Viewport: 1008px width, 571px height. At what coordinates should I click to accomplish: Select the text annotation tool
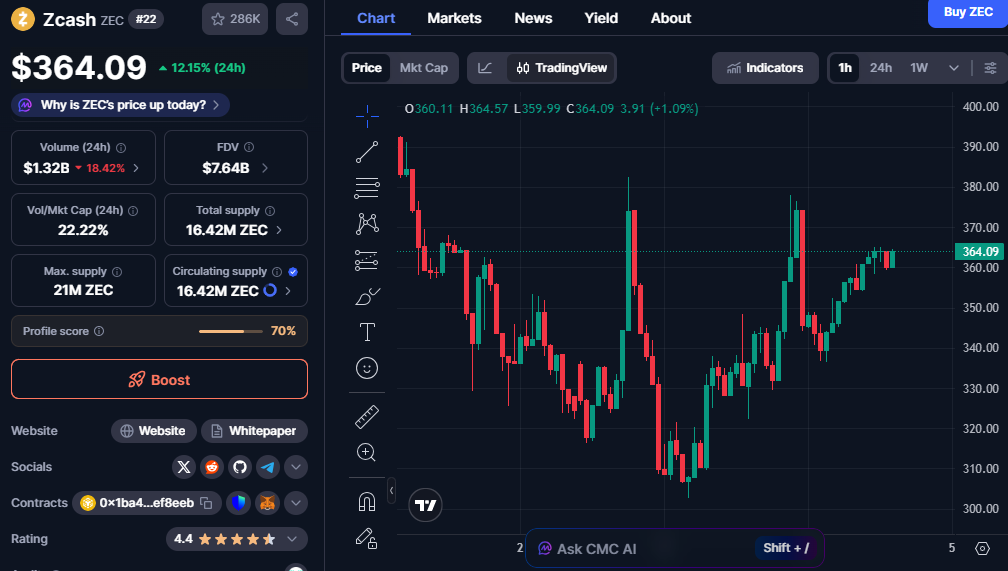[x=367, y=332]
